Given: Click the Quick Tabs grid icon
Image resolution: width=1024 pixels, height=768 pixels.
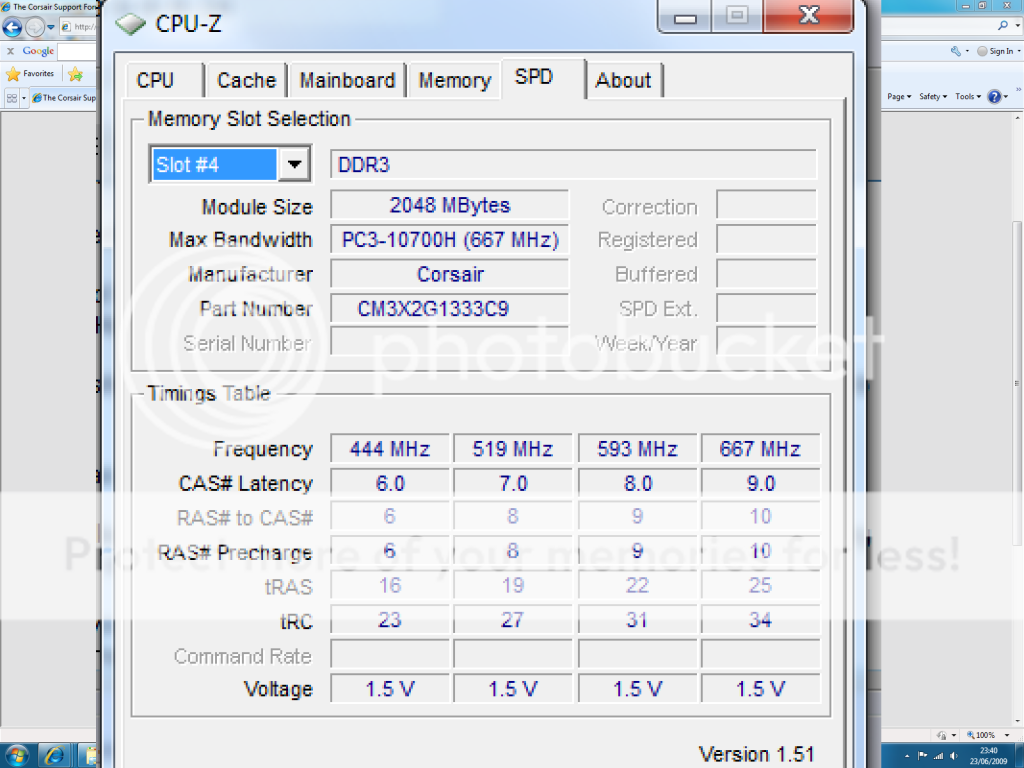Looking at the screenshot, I should pos(11,98).
